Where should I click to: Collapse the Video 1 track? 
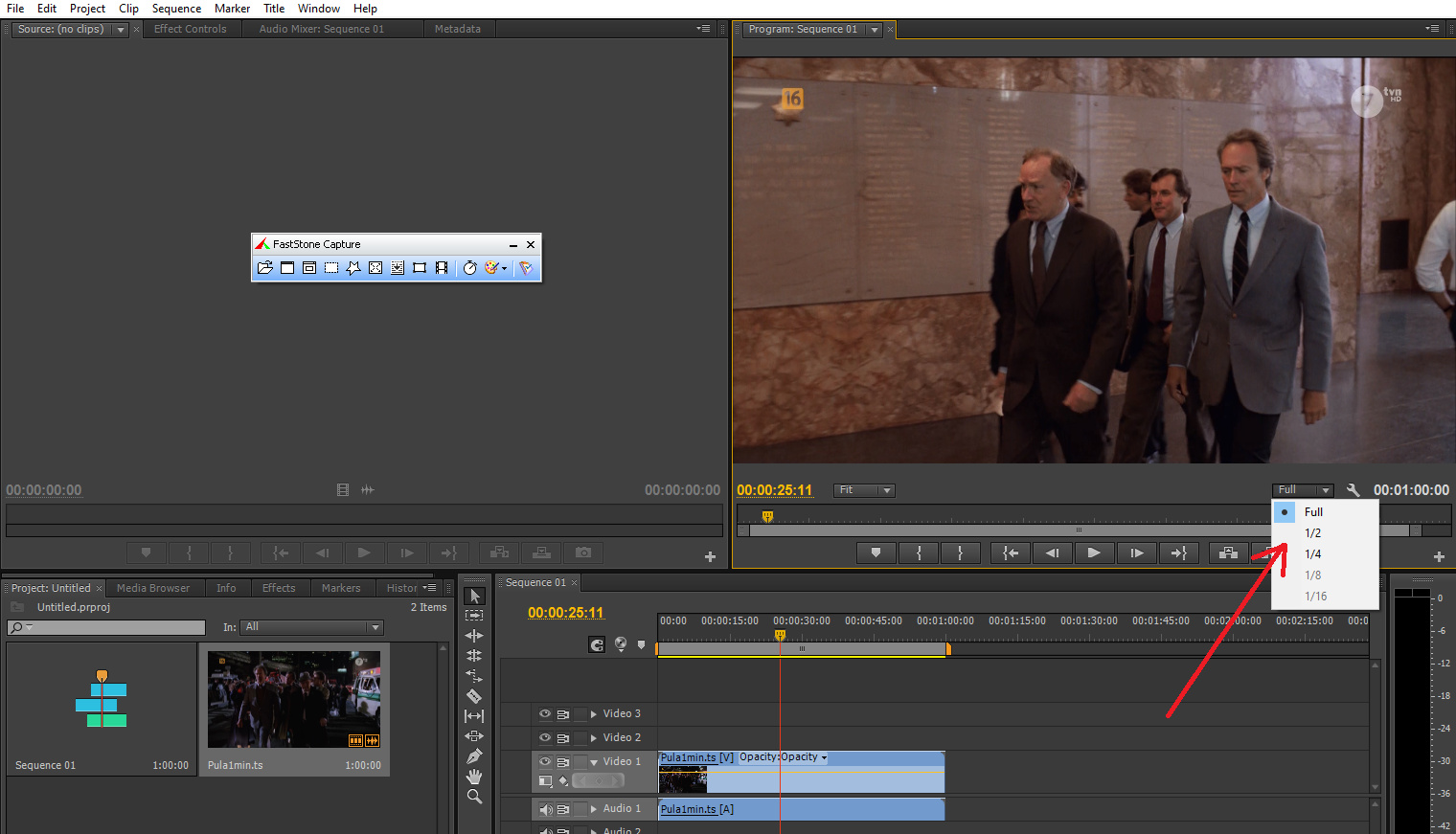pyautogui.click(x=594, y=762)
